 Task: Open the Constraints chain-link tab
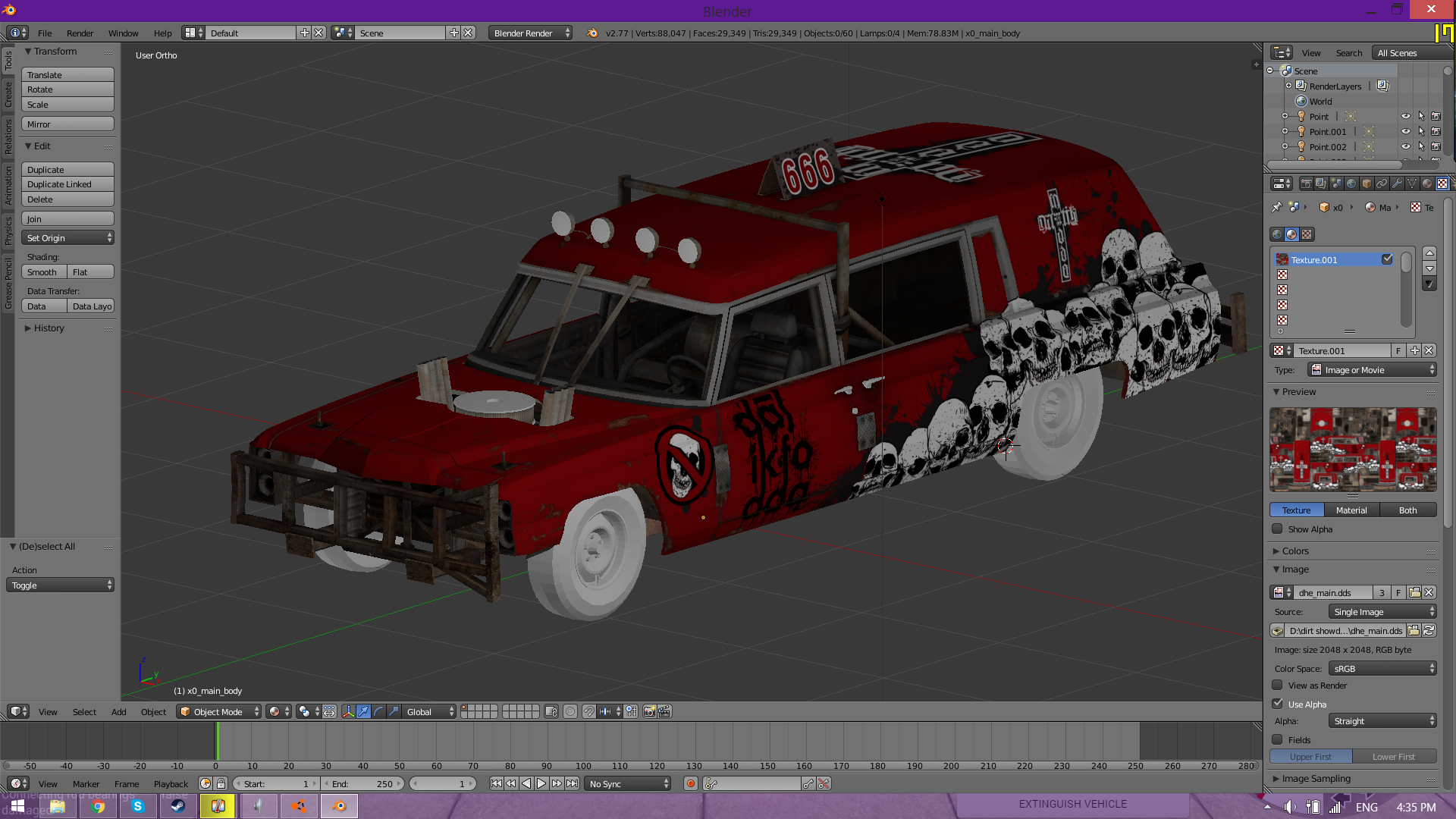[1382, 184]
